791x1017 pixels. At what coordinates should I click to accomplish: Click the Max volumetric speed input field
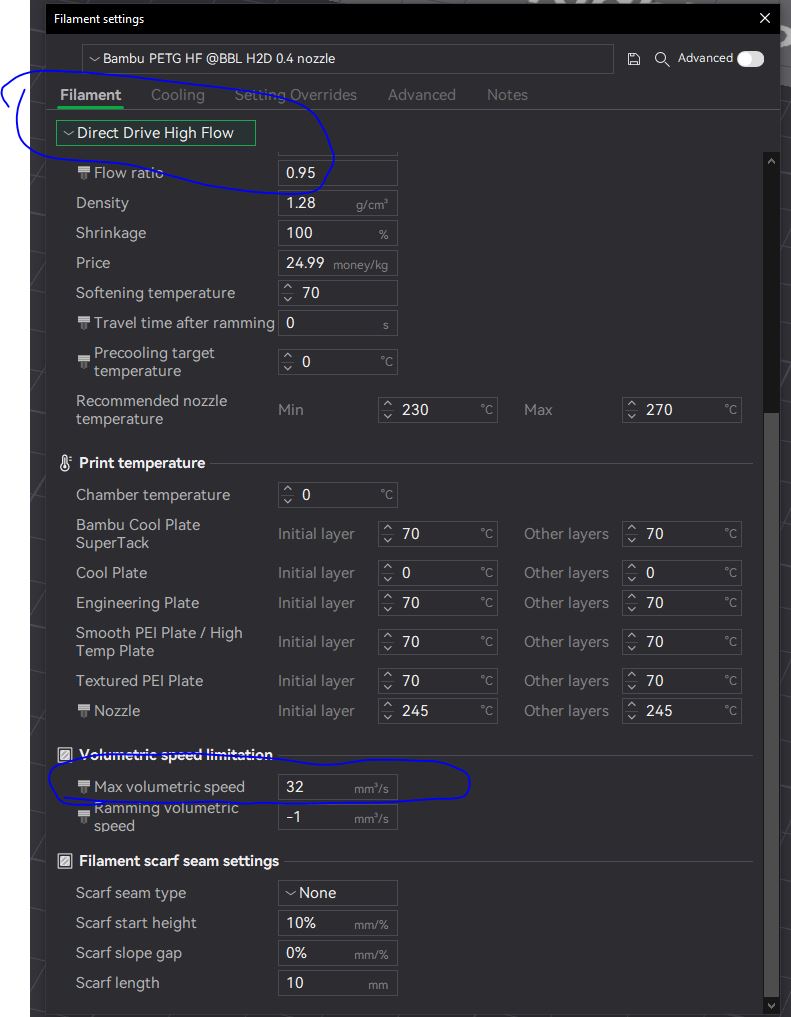tap(315, 787)
